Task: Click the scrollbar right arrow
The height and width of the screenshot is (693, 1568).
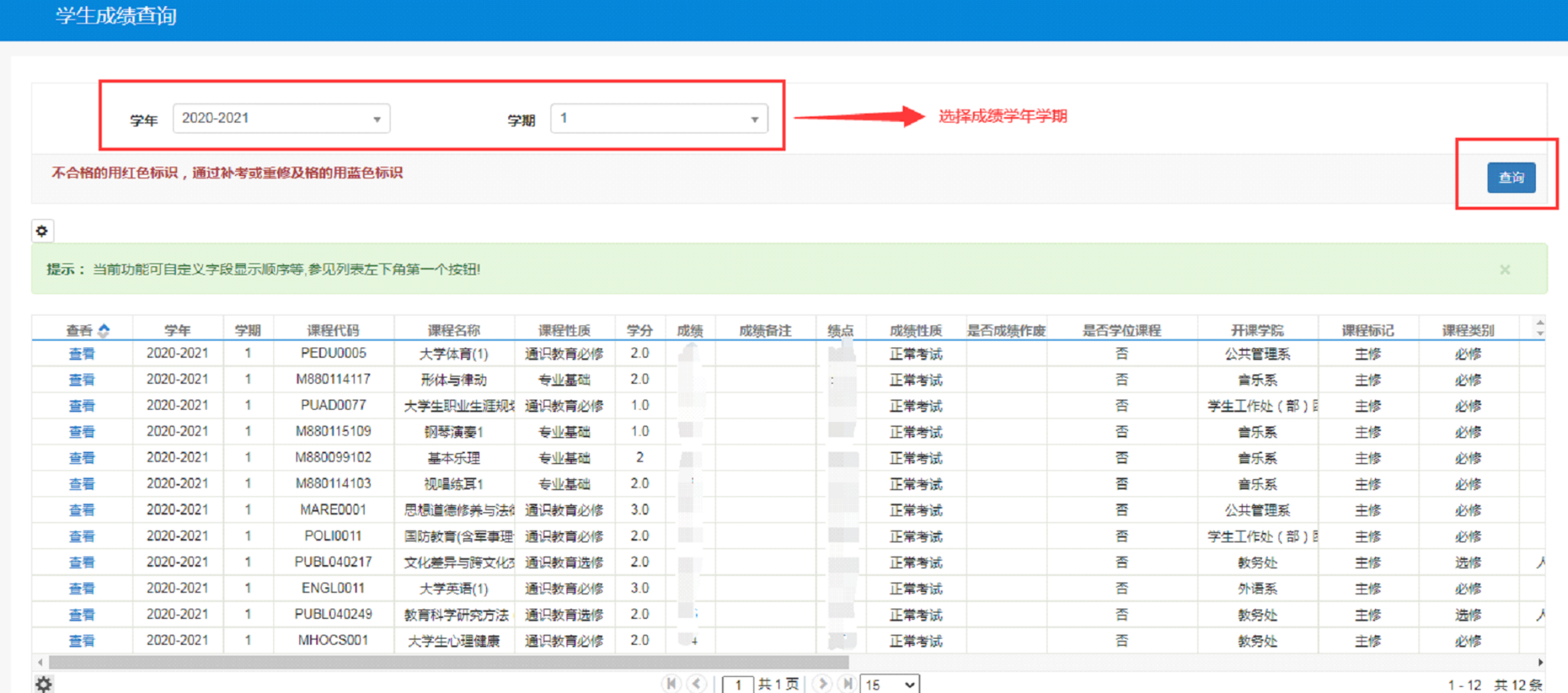Action: pos(1540,662)
